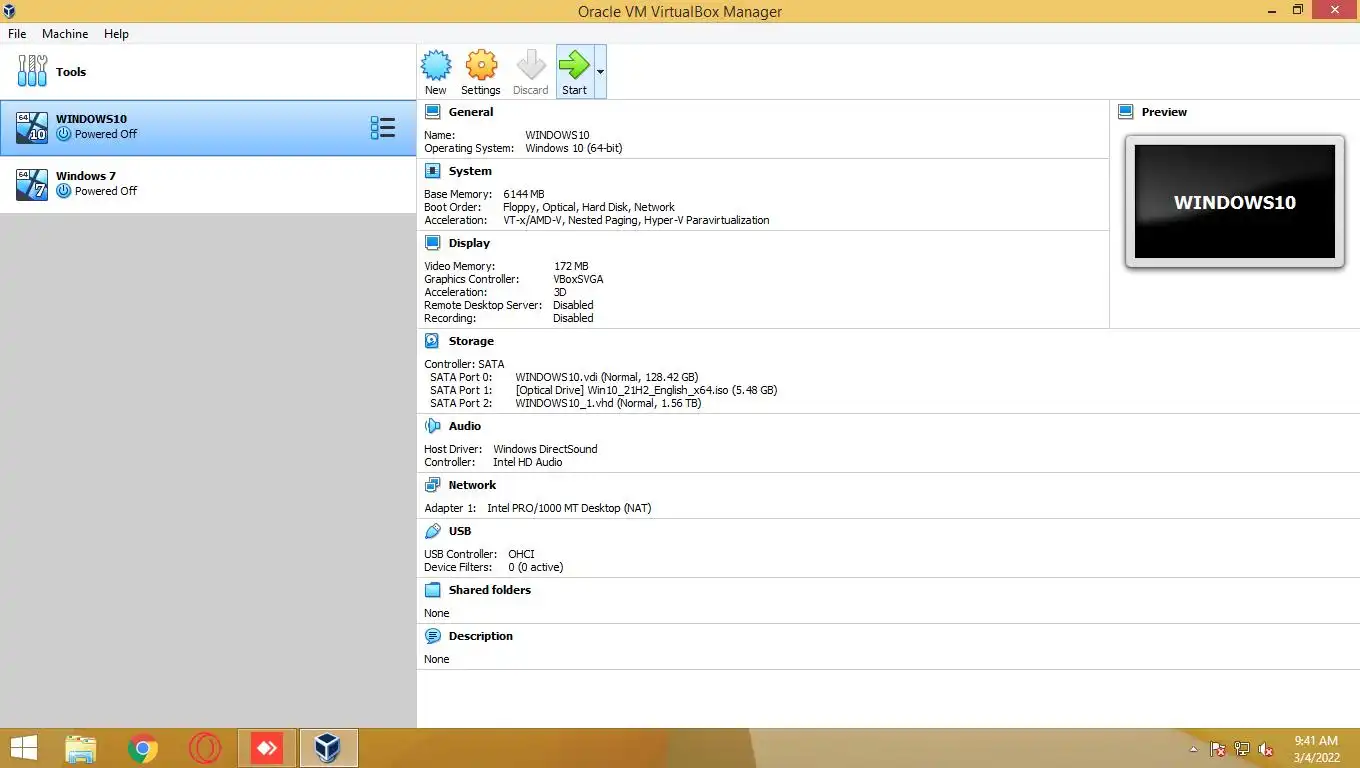Viewport: 1360px width, 768px height.
Task: Click the Display section monitor icon
Action: (x=432, y=243)
